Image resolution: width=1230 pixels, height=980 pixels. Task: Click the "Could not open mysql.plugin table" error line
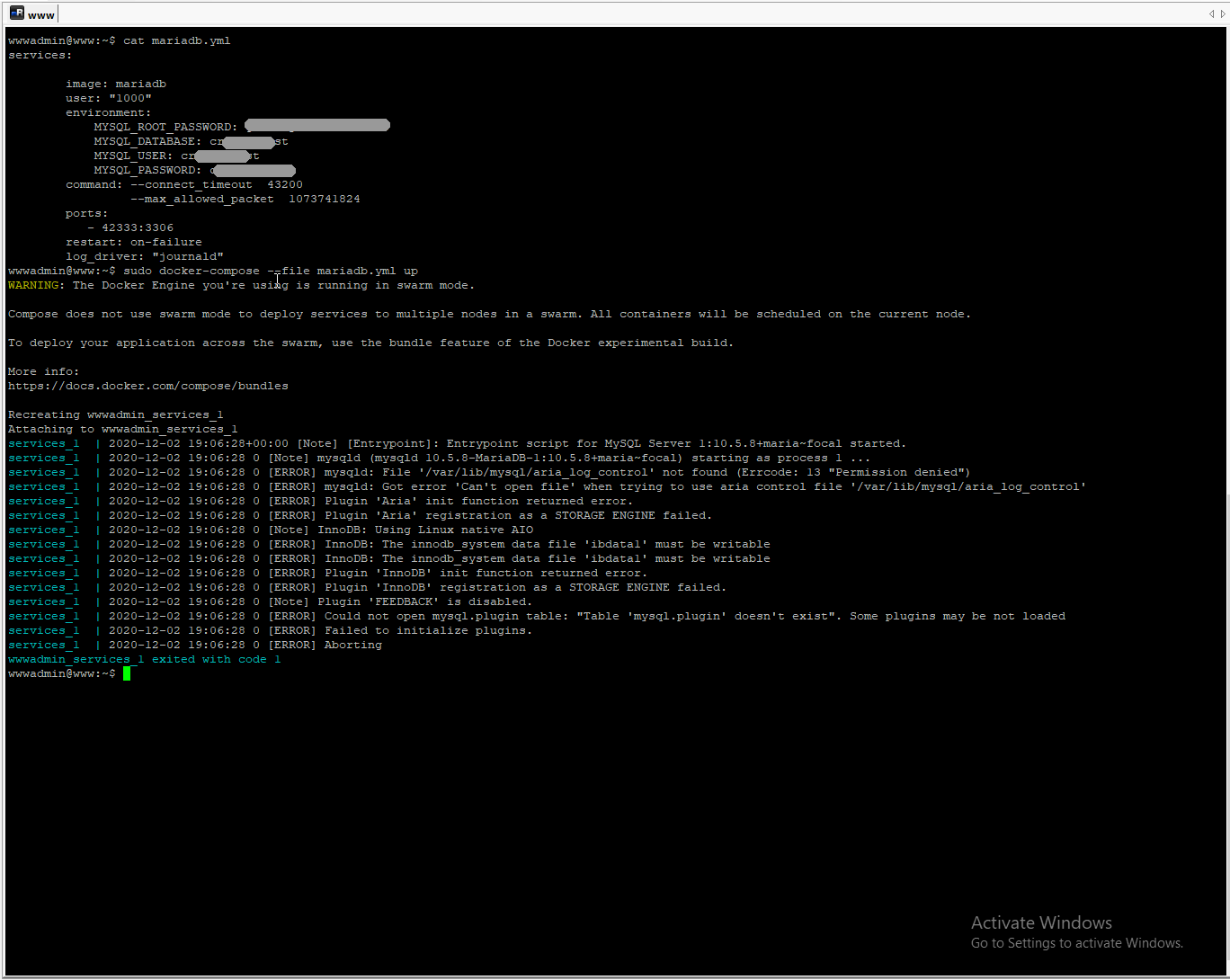point(537,616)
